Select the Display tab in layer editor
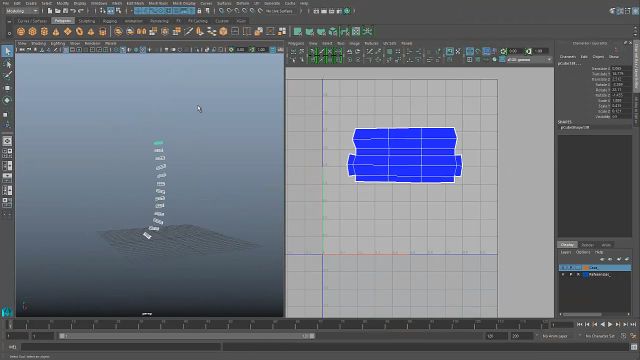 point(567,245)
